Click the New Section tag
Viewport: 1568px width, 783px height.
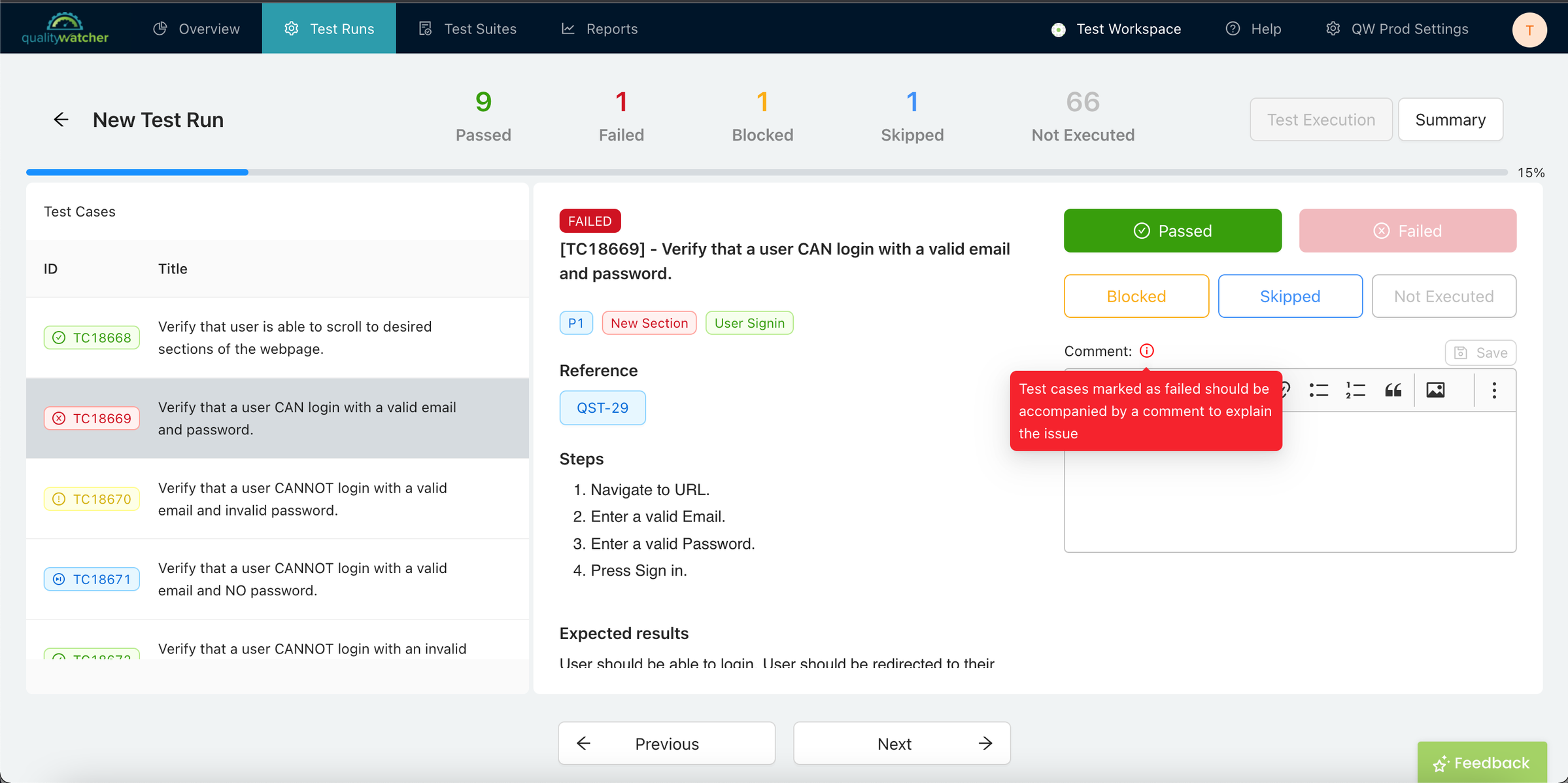pyautogui.click(x=649, y=323)
